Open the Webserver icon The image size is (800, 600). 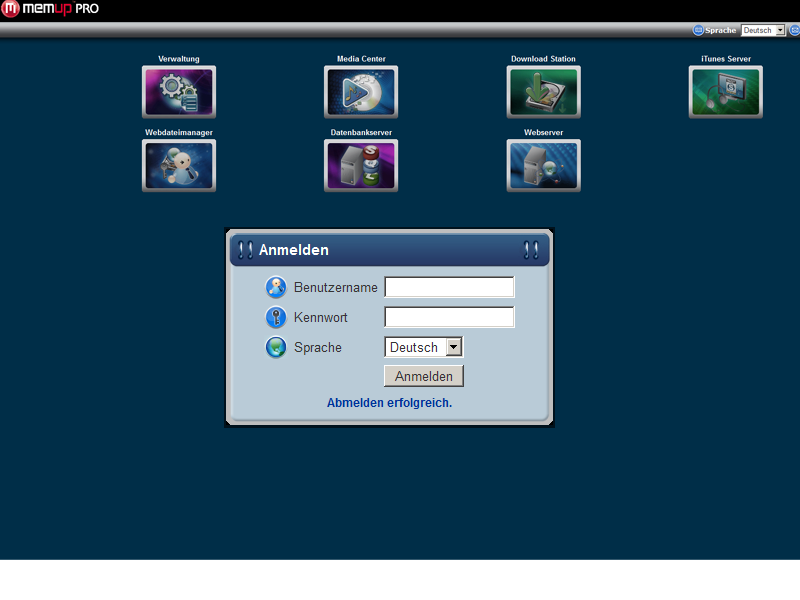tap(543, 165)
